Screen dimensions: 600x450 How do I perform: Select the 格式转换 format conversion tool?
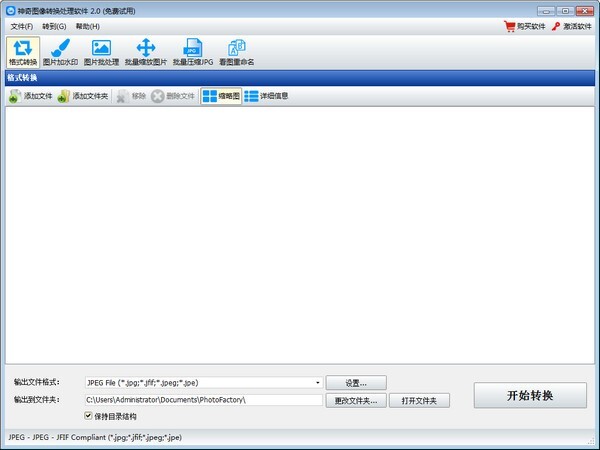23,52
